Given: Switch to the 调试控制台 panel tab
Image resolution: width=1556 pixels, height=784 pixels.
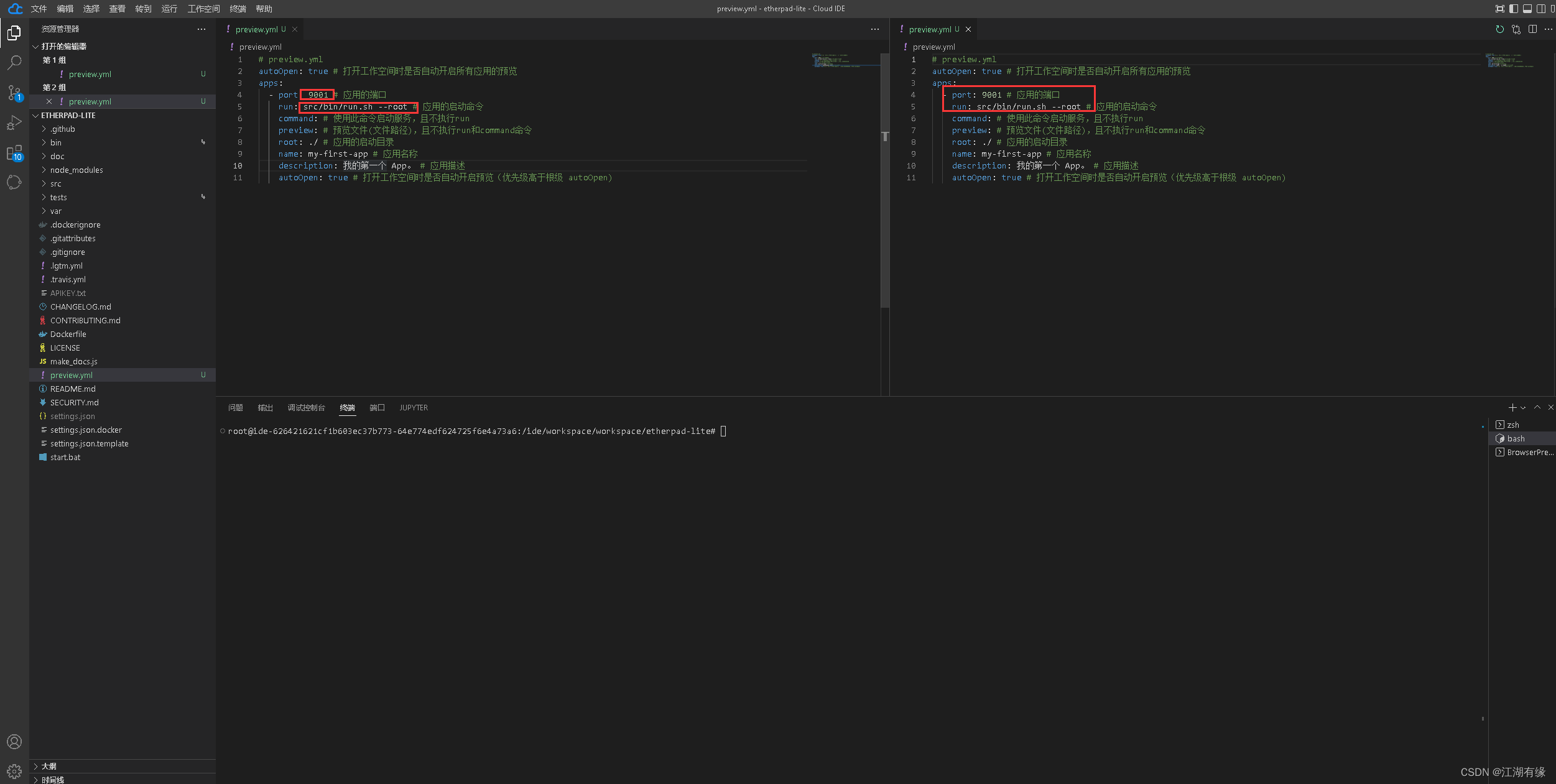Looking at the screenshot, I should pyautogui.click(x=306, y=408).
